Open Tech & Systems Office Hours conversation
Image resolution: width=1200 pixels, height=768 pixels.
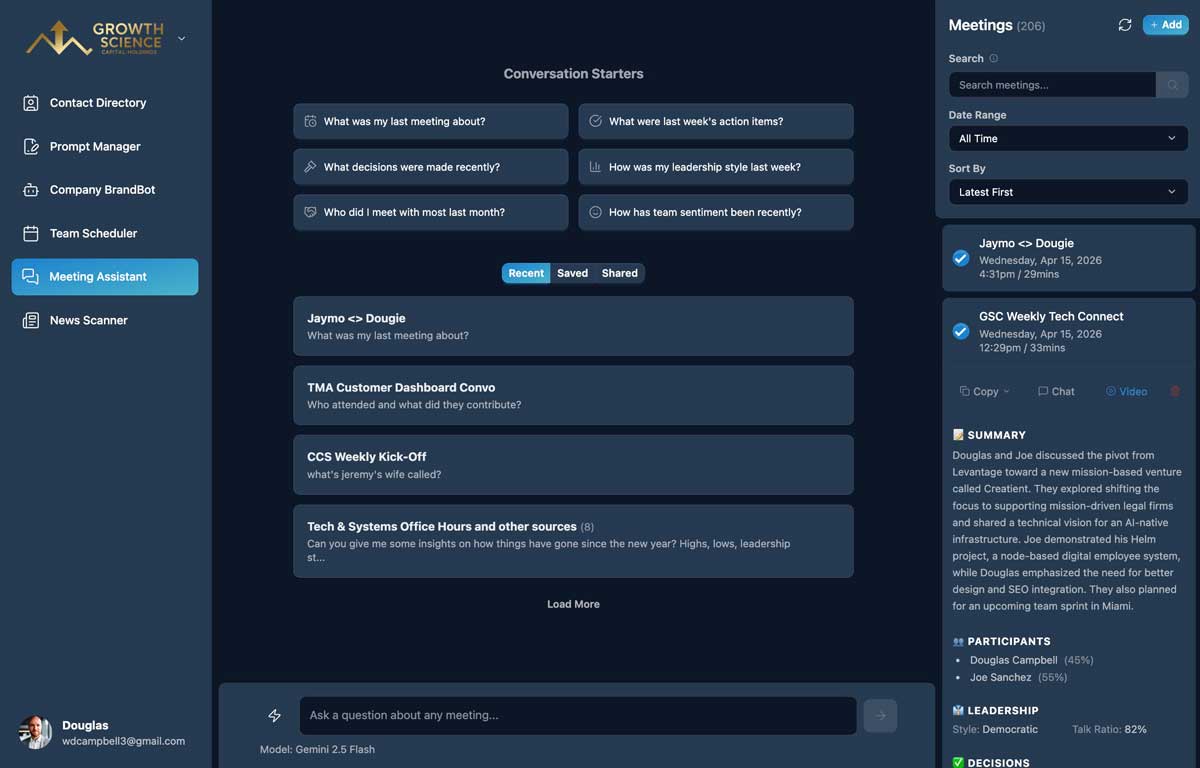tap(573, 541)
